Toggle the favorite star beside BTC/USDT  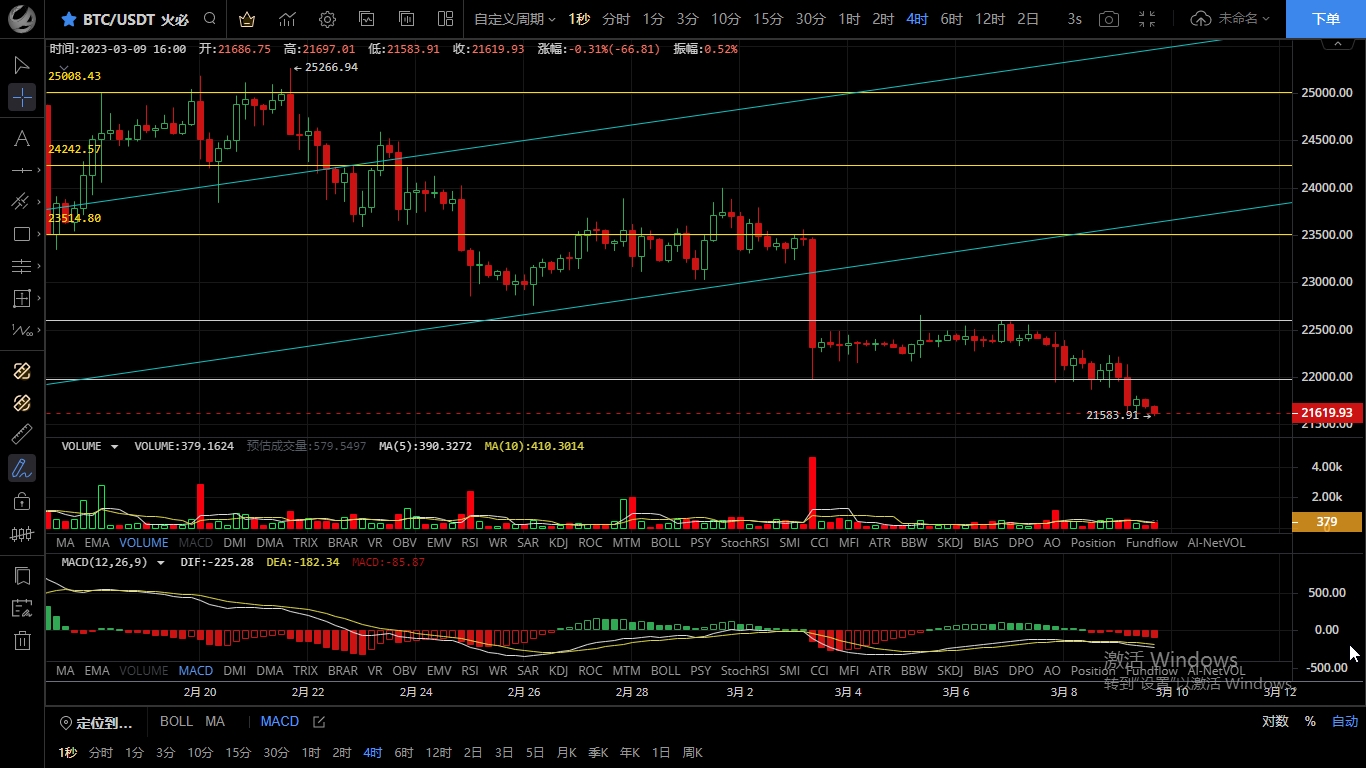point(68,19)
